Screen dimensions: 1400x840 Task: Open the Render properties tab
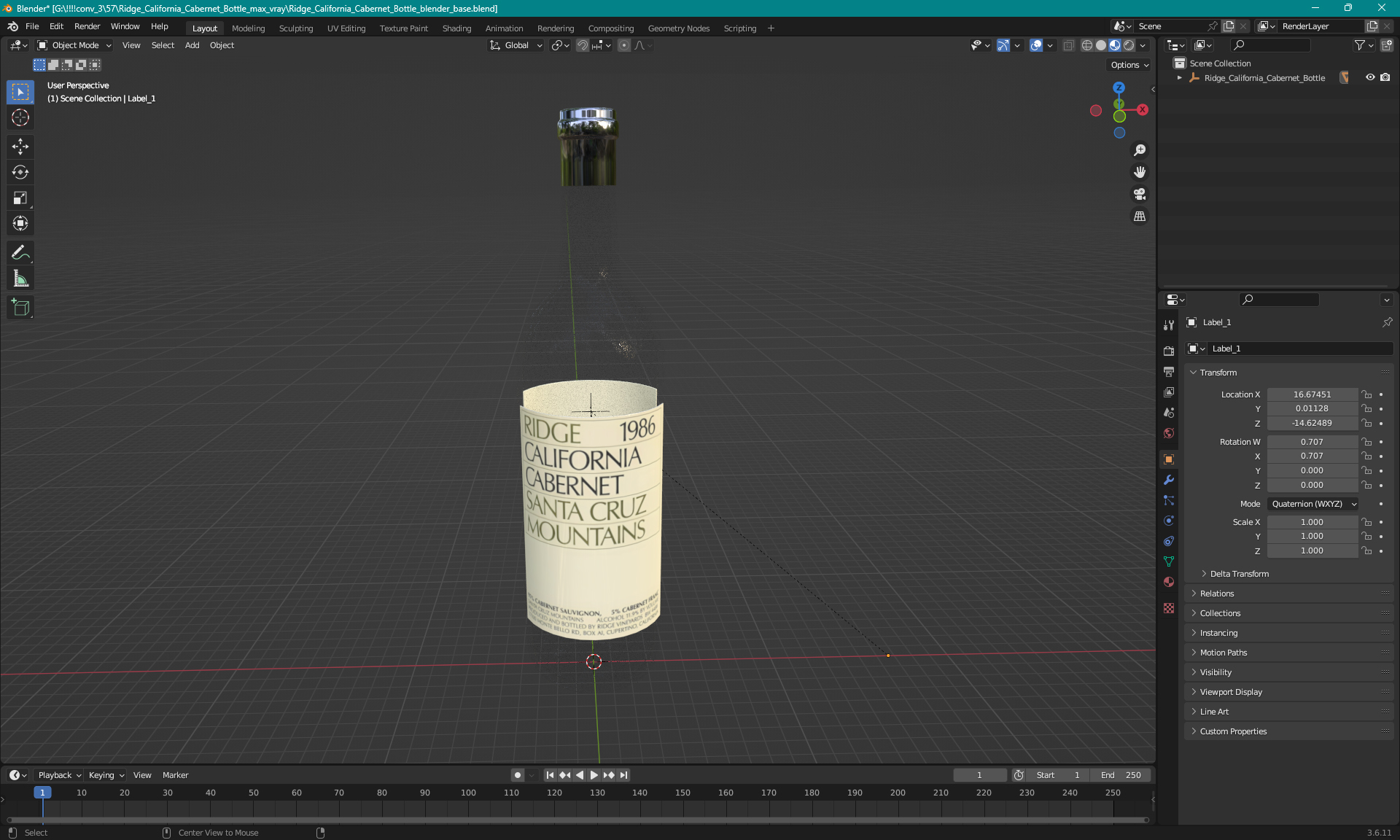[x=1169, y=351]
